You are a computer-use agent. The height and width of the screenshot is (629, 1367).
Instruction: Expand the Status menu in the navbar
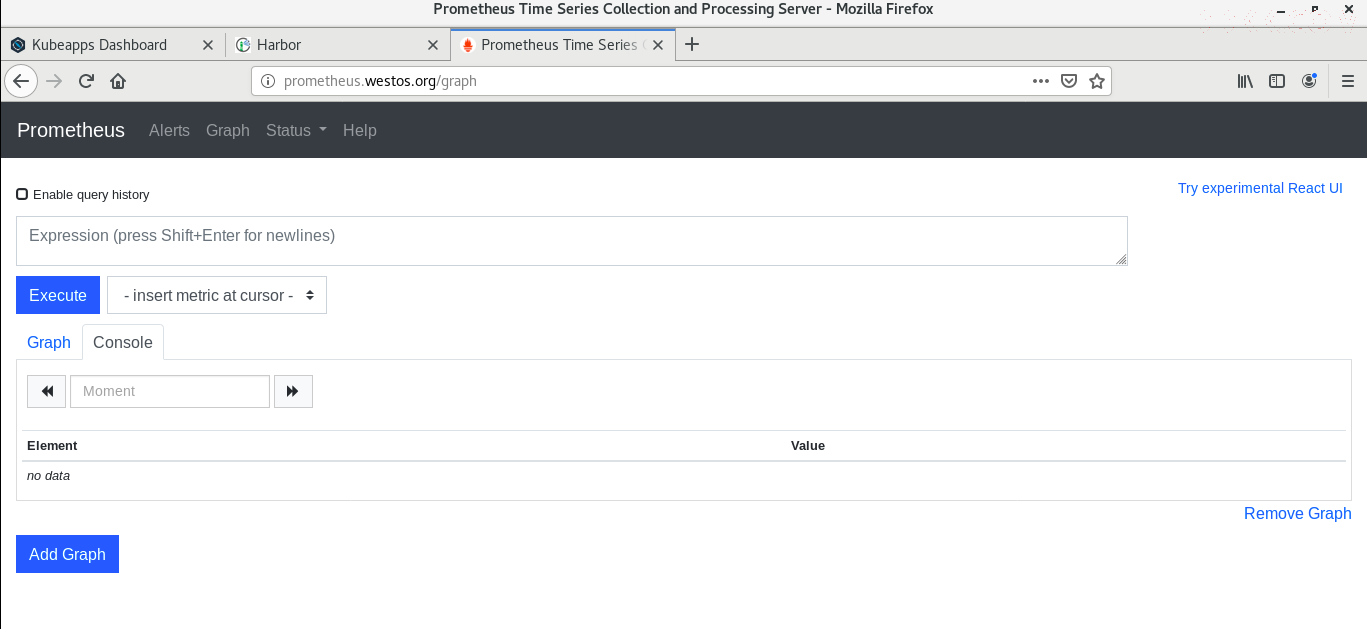click(x=296, y=130)
